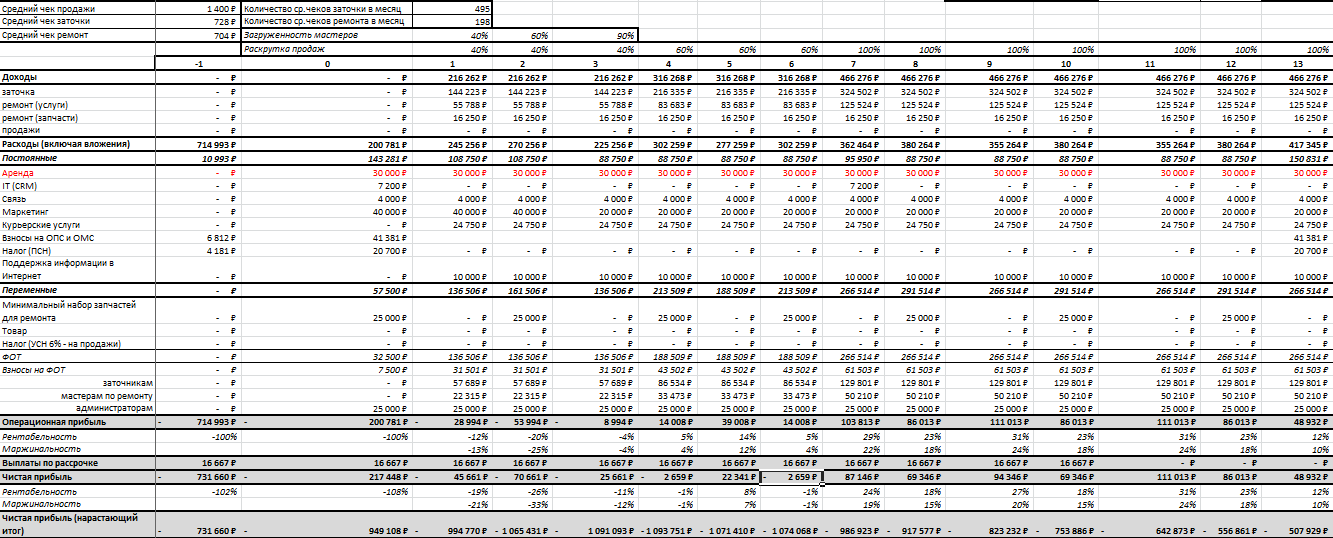Click the -1 period column header

pyautogui.click(x=198, y=63)
